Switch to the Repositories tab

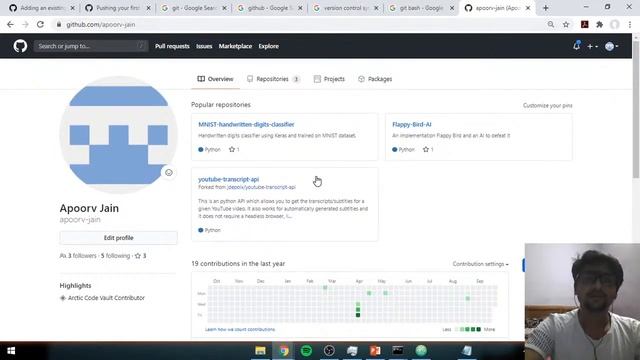click(273, 79)
